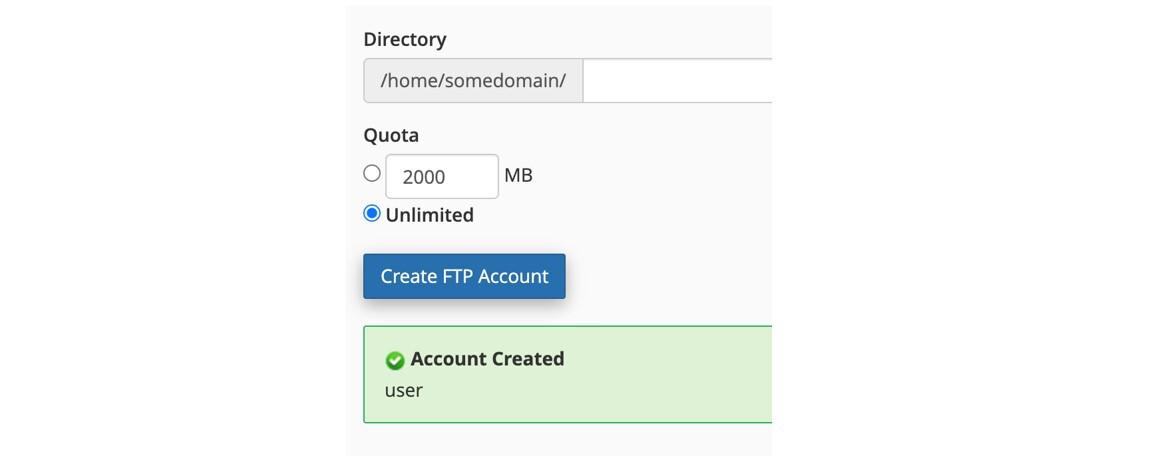Image resolution: width=1149 pixels, height=459 pixels.
Task: Click the green Account Created checkmark icon
Action: (395, 360)
